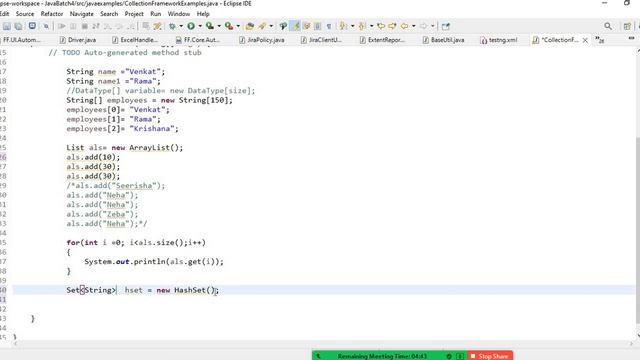Click the Open Task pencil icon
The image size is (640, 360).
click(x=262, y=26)
